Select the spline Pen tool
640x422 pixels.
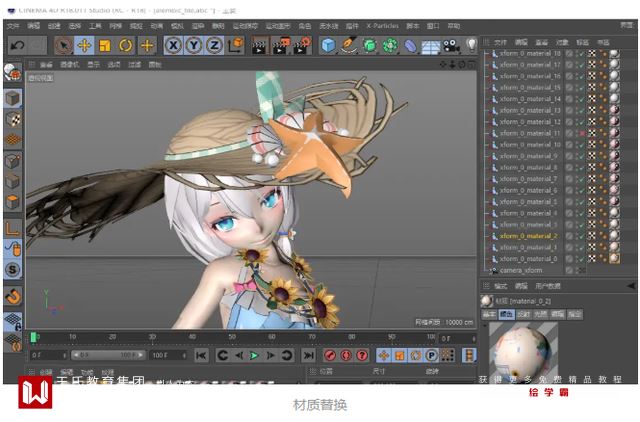tap(349, 45)
